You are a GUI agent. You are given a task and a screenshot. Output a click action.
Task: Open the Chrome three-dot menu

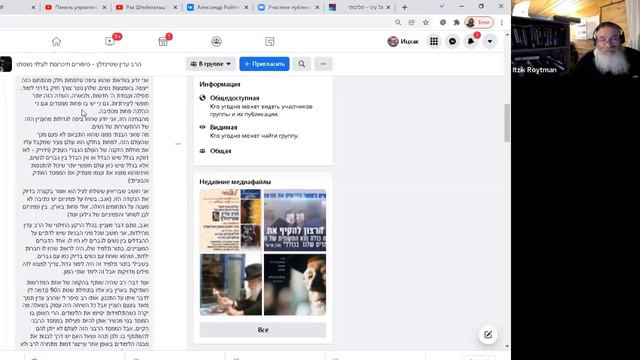pos(502,22)
